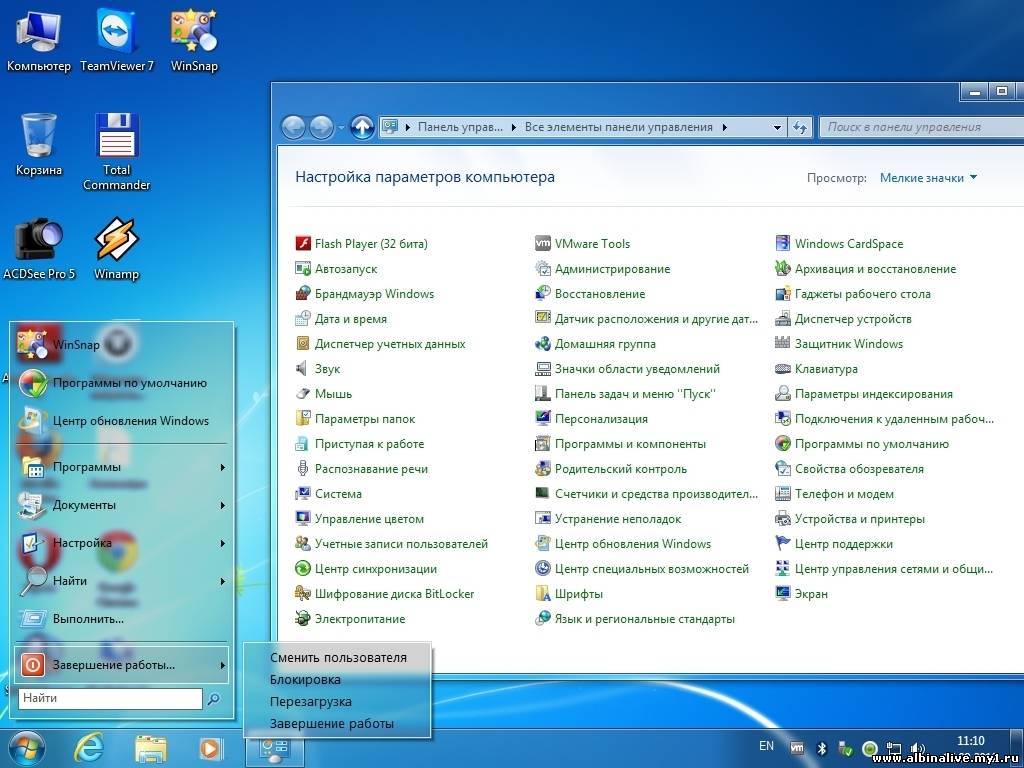This screenshot has width=1024, height=768.
Task: Click the Шифрование диска BitLocker icon
Action: click(x=302, y=594)
